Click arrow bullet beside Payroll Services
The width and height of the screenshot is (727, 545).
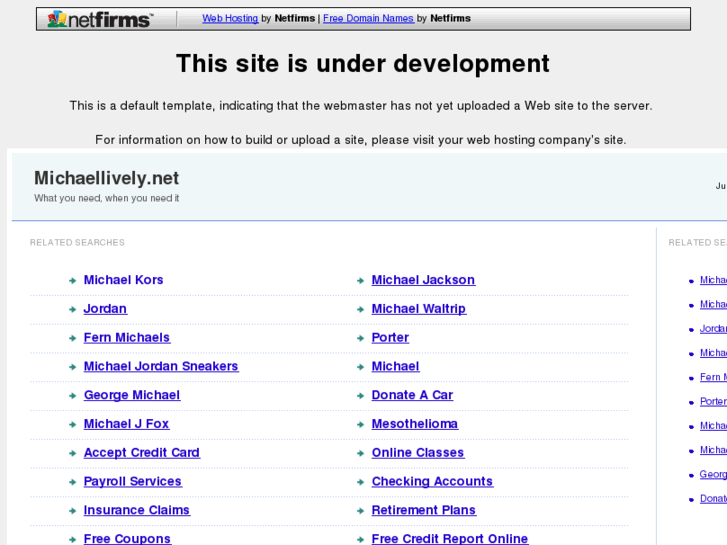click(72, 481)
